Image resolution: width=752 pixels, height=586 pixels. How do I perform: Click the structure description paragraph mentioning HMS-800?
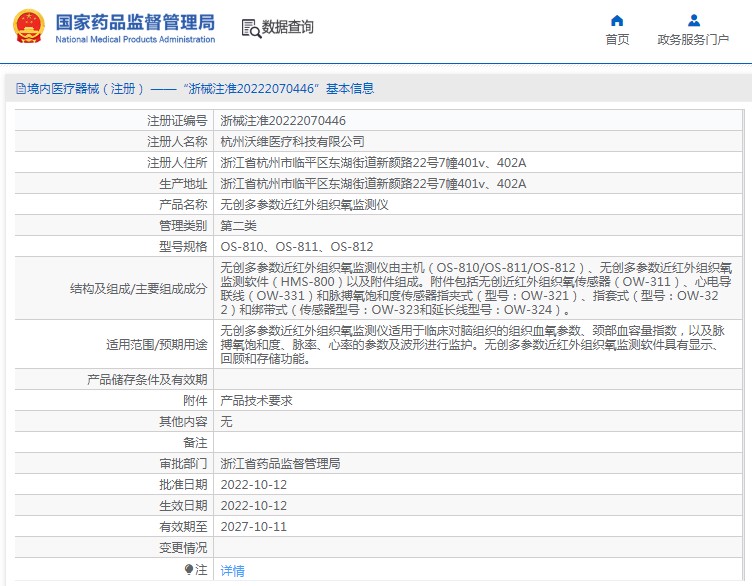click(476, 289)
